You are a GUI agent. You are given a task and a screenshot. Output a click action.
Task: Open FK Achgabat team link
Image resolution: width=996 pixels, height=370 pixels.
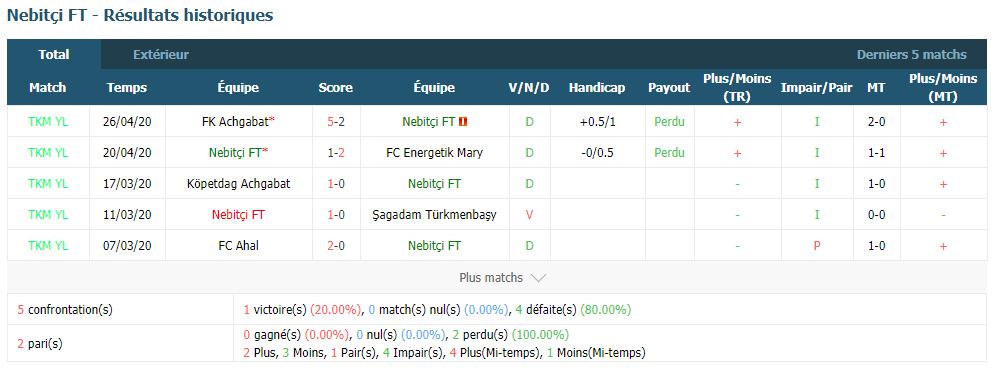pos(236,121)
